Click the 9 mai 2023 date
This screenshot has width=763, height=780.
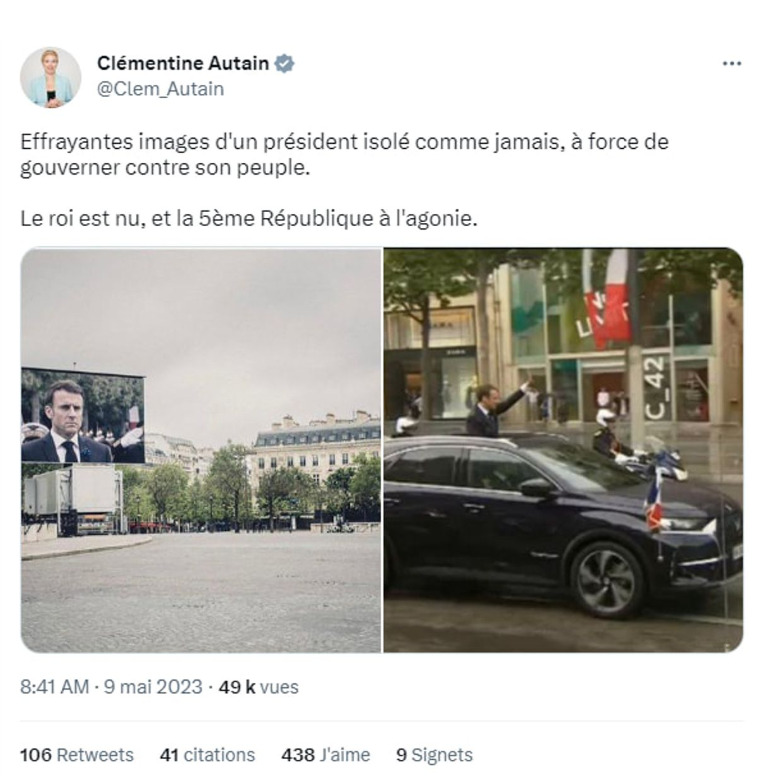(153, 687)
